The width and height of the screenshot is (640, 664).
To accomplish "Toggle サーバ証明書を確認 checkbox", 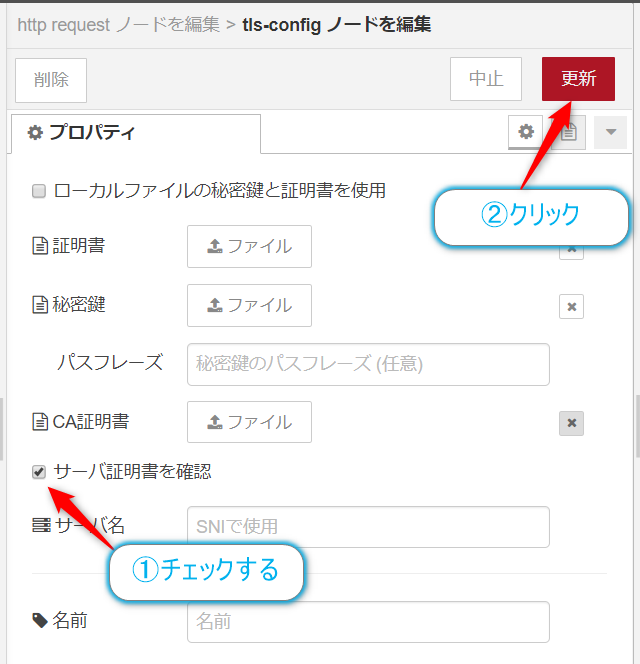I will click(39, 472).
